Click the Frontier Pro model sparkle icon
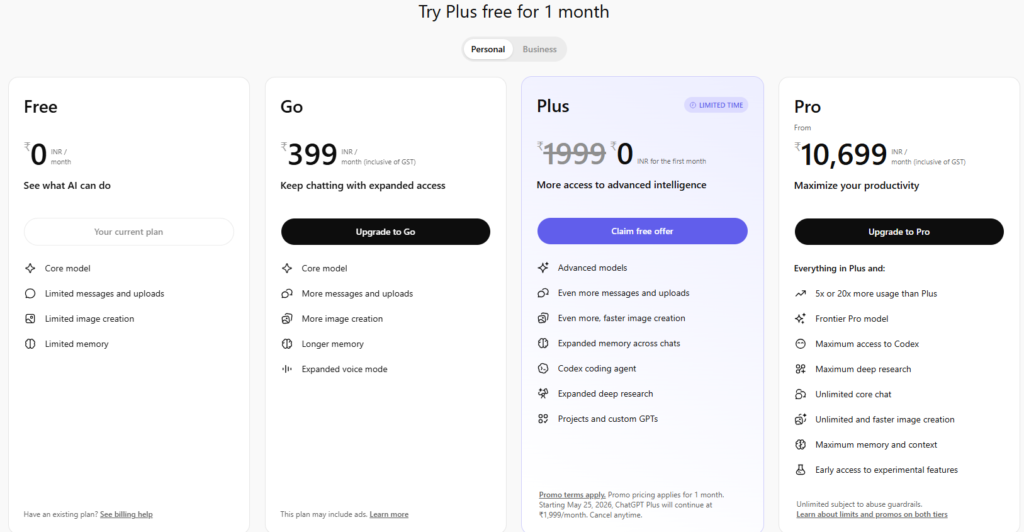This screenshot has width=1024, height=532. (x=800, y=319)
